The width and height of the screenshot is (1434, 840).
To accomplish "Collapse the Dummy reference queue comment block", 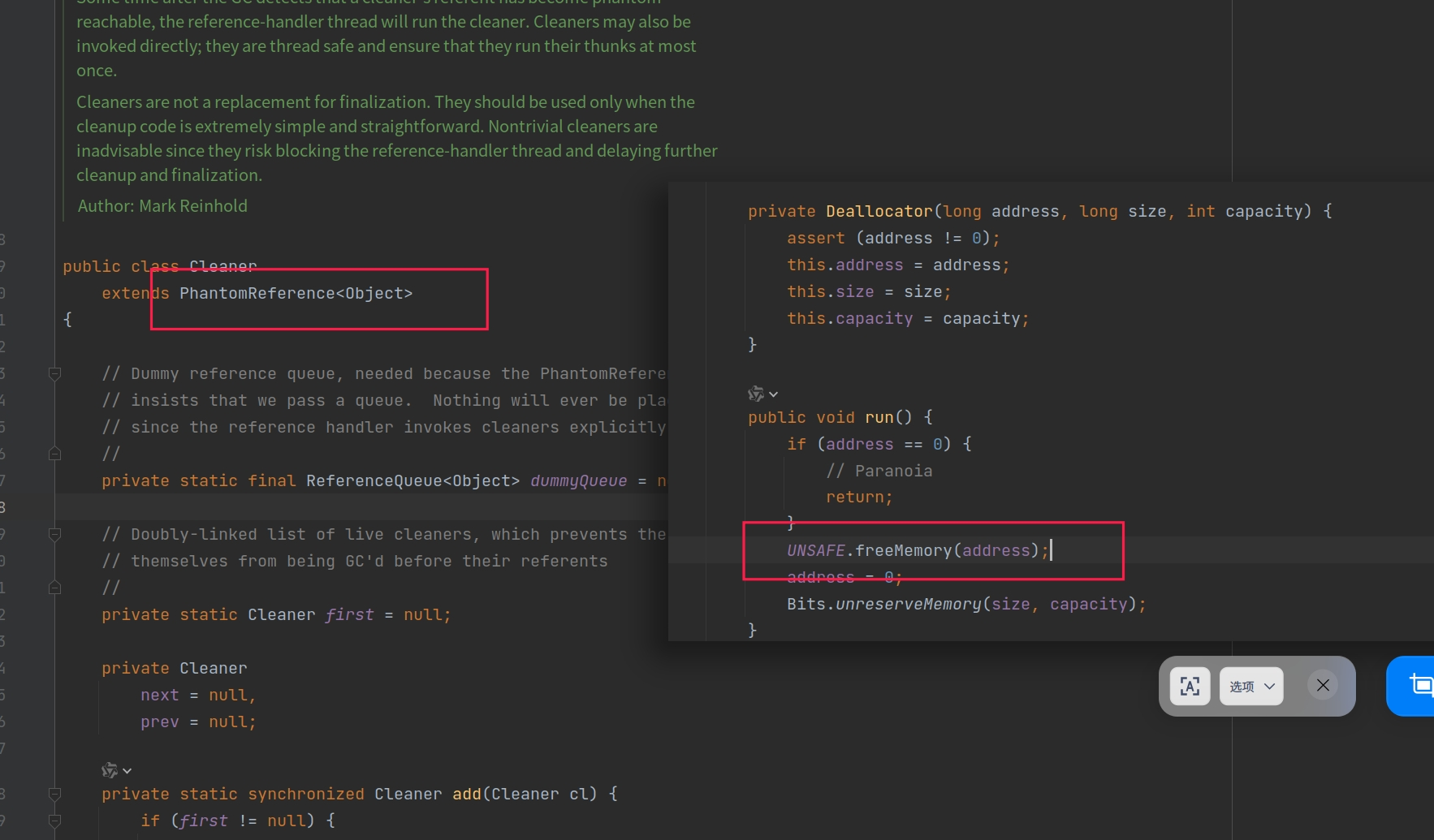I will coord(55,374).
